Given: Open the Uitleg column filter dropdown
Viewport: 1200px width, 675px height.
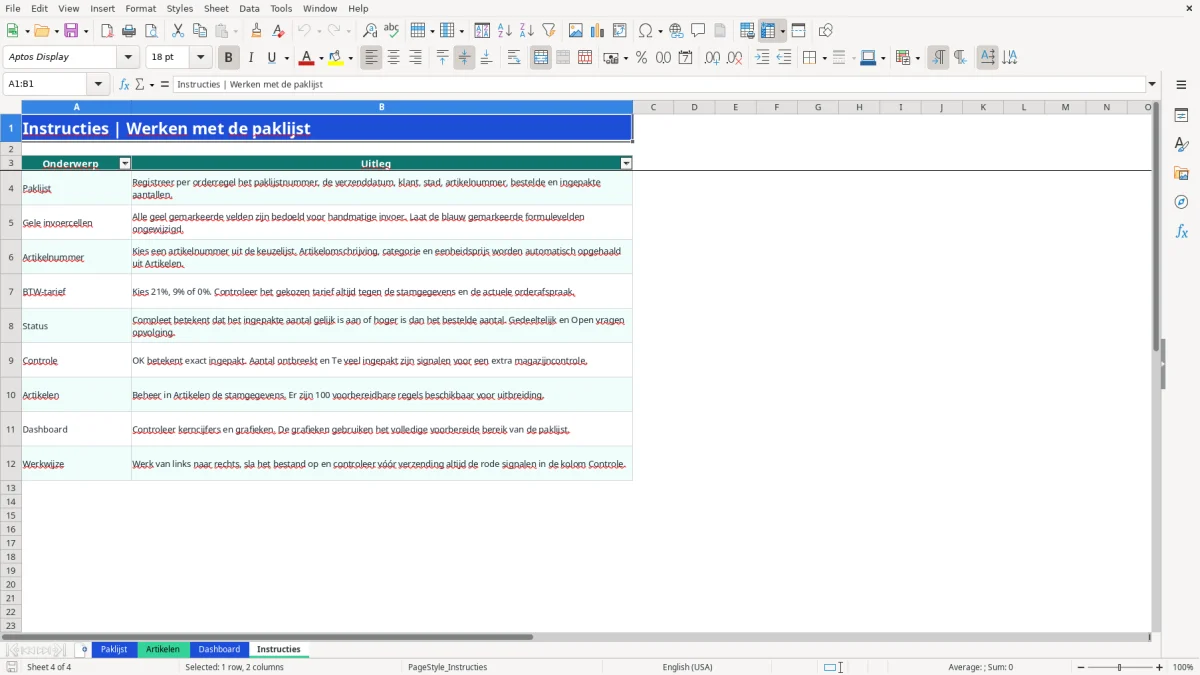Looking at the screenshot, I should click(x=626, y=163).
